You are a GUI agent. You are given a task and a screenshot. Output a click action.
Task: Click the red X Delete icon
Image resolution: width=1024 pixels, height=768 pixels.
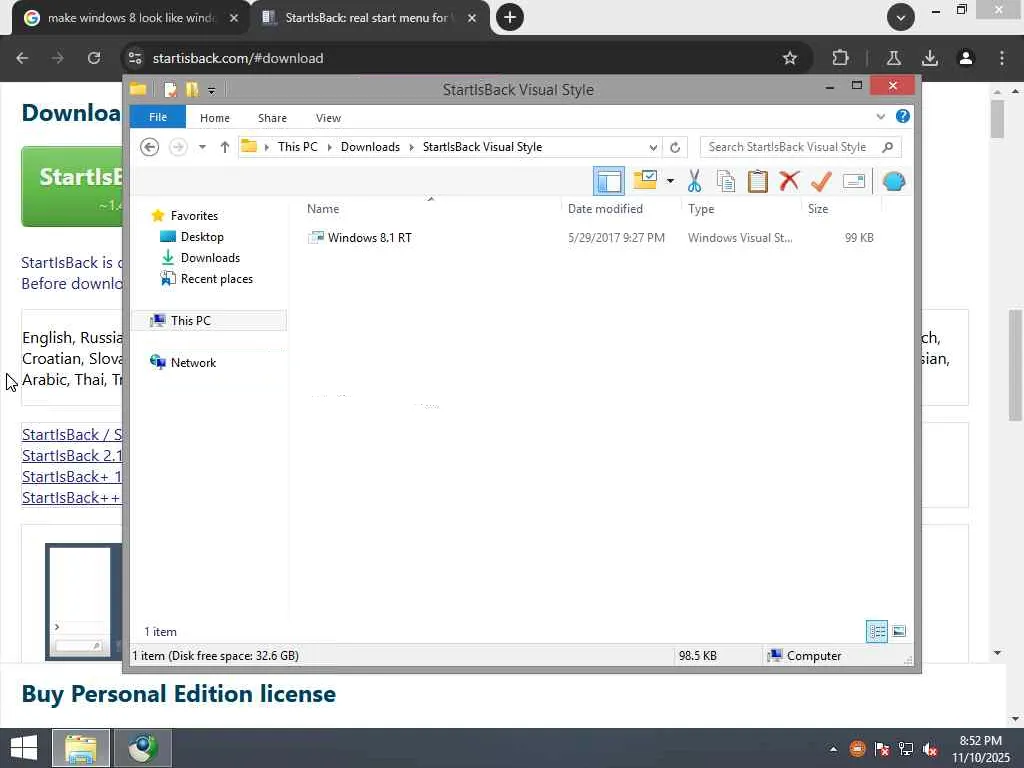pyautogui.click(x=789, y=180)
